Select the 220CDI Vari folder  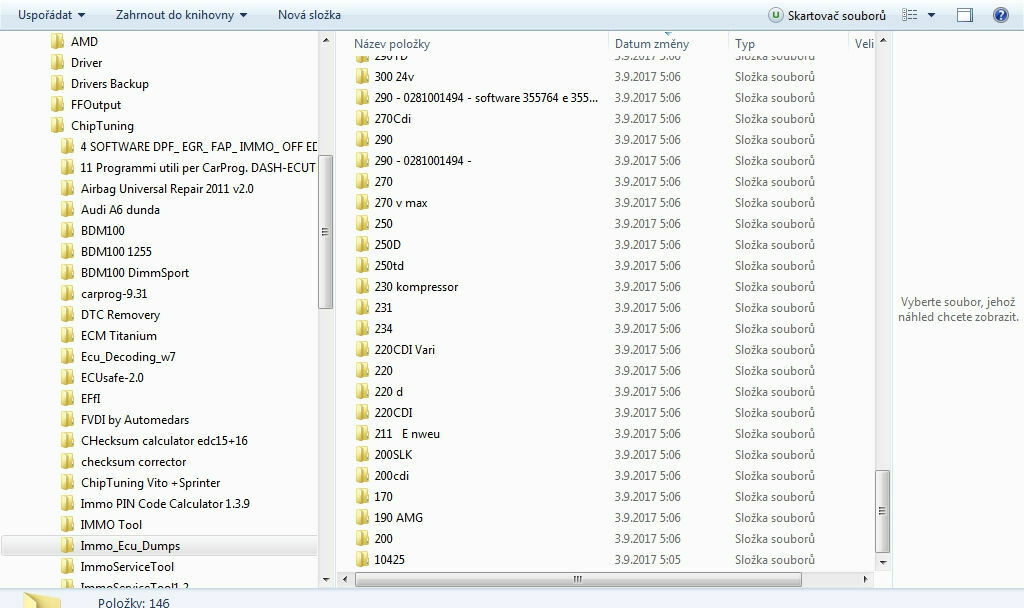coord(404,350)
